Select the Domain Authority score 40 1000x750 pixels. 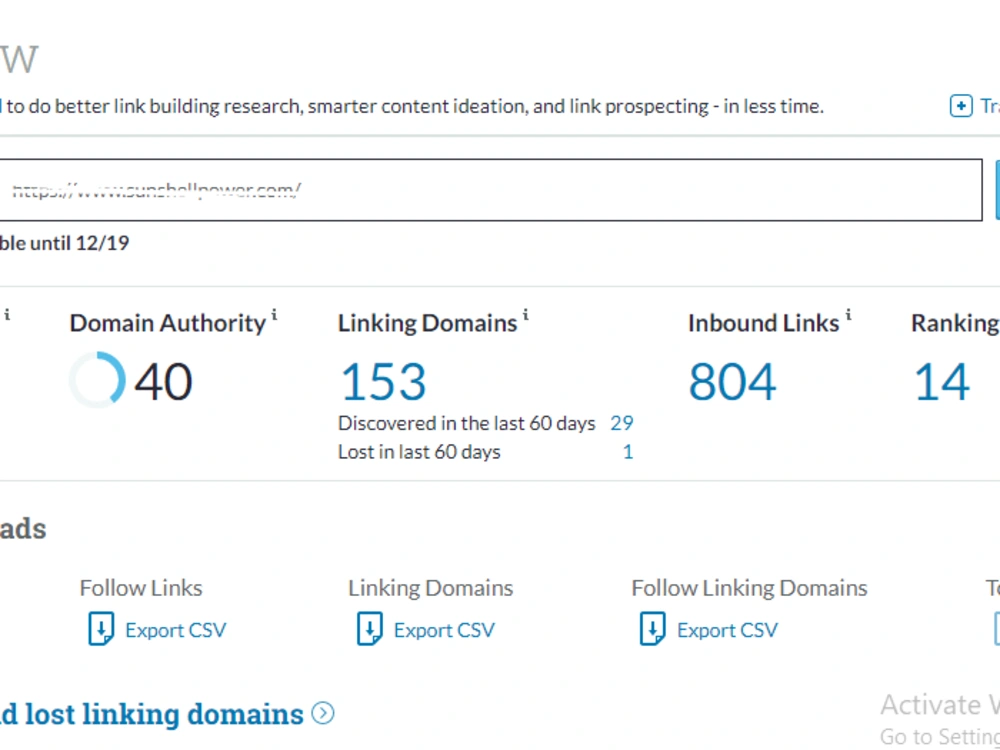[163, 382]
